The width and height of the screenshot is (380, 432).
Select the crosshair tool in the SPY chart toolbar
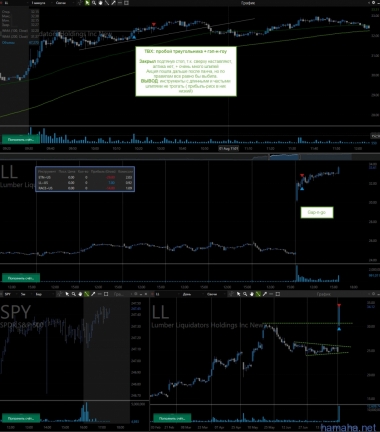point(60,294)
